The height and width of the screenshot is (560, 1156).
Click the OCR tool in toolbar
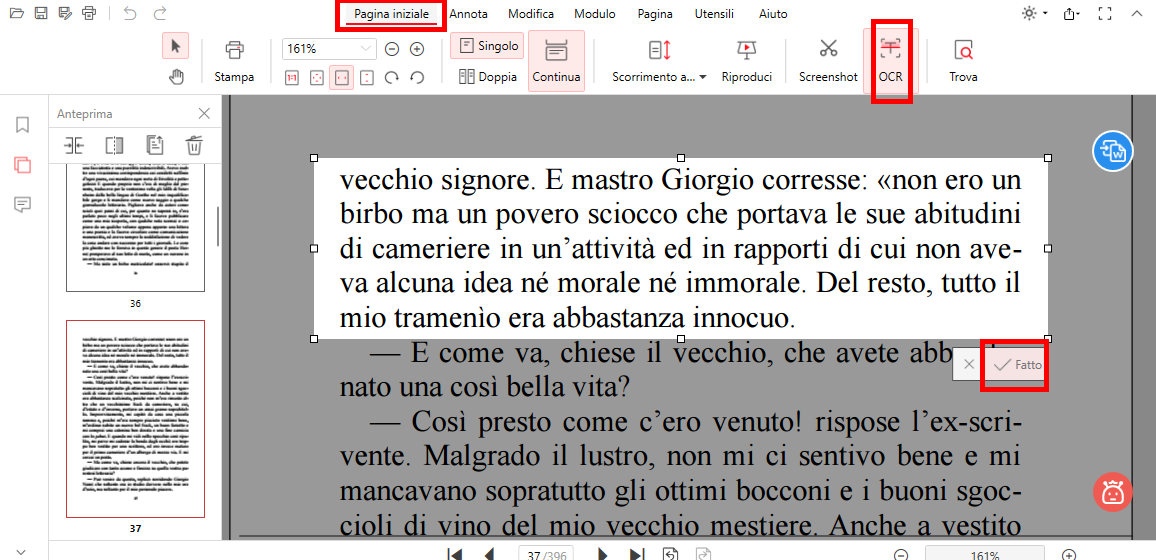(x=889, y=59)
